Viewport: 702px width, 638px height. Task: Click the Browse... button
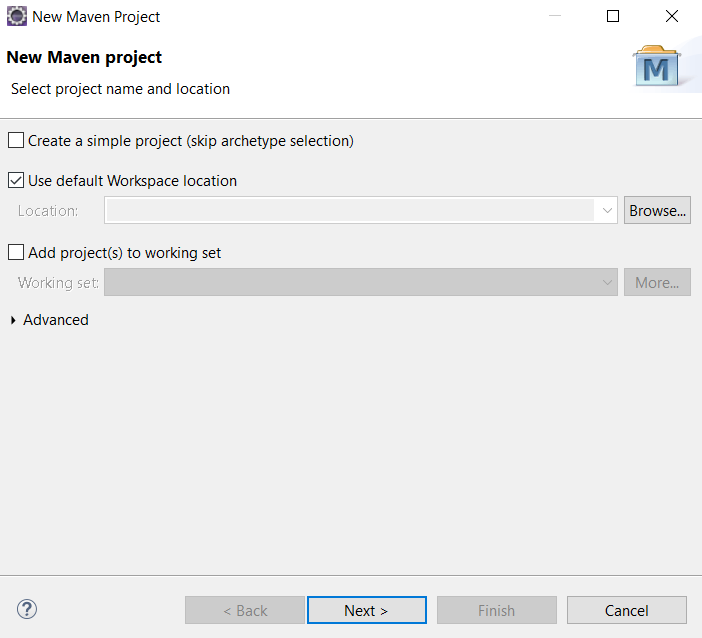pyautogui.click(x=657, y=210)
